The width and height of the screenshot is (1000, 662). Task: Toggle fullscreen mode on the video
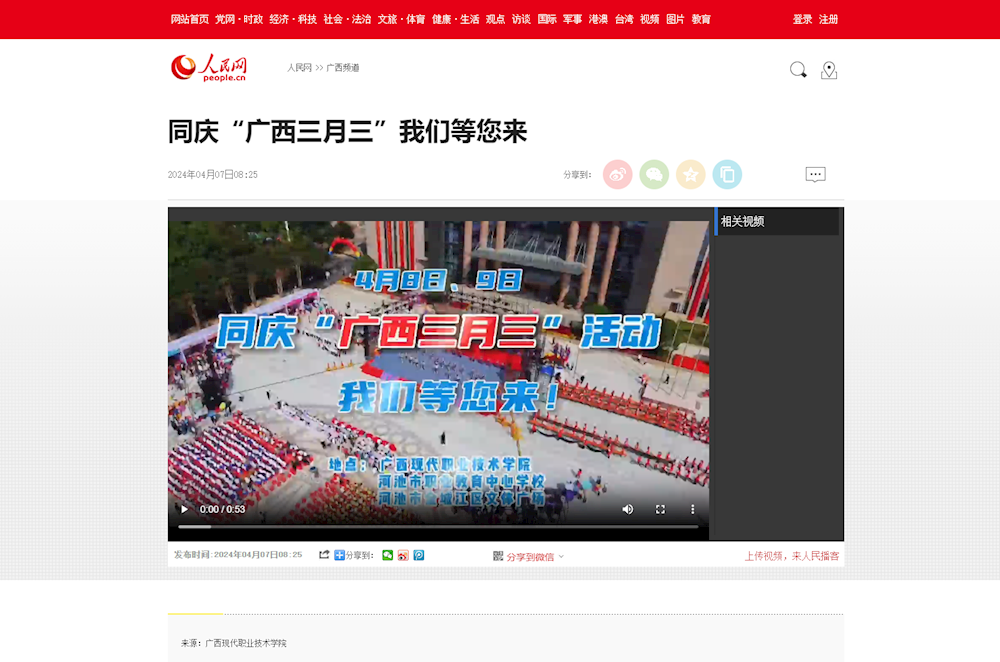pos(660,509)
